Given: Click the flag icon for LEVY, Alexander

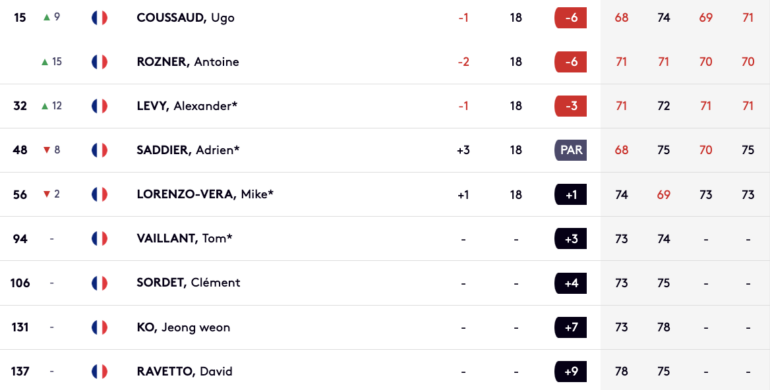Looking at the screenshot, I should [x=99, y=106].
